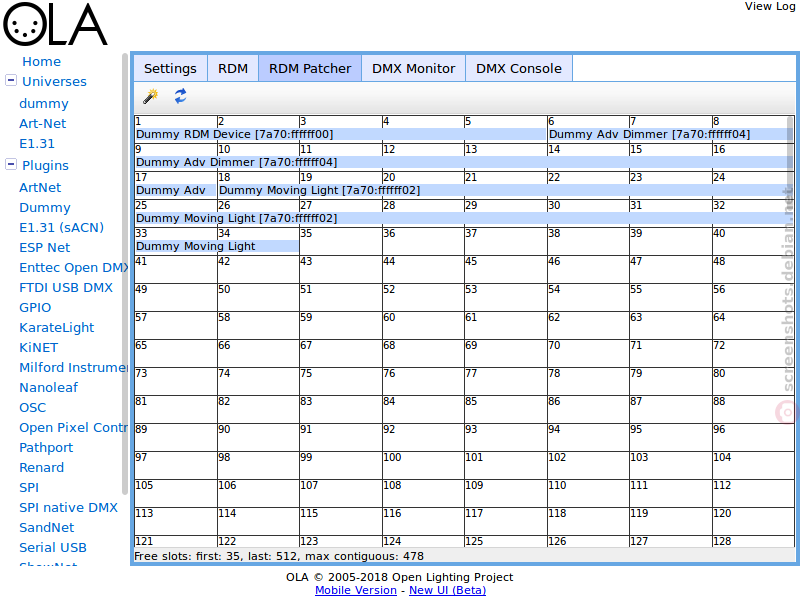Click the Universes tree label

pyautogui.click(x=54, y=82)
